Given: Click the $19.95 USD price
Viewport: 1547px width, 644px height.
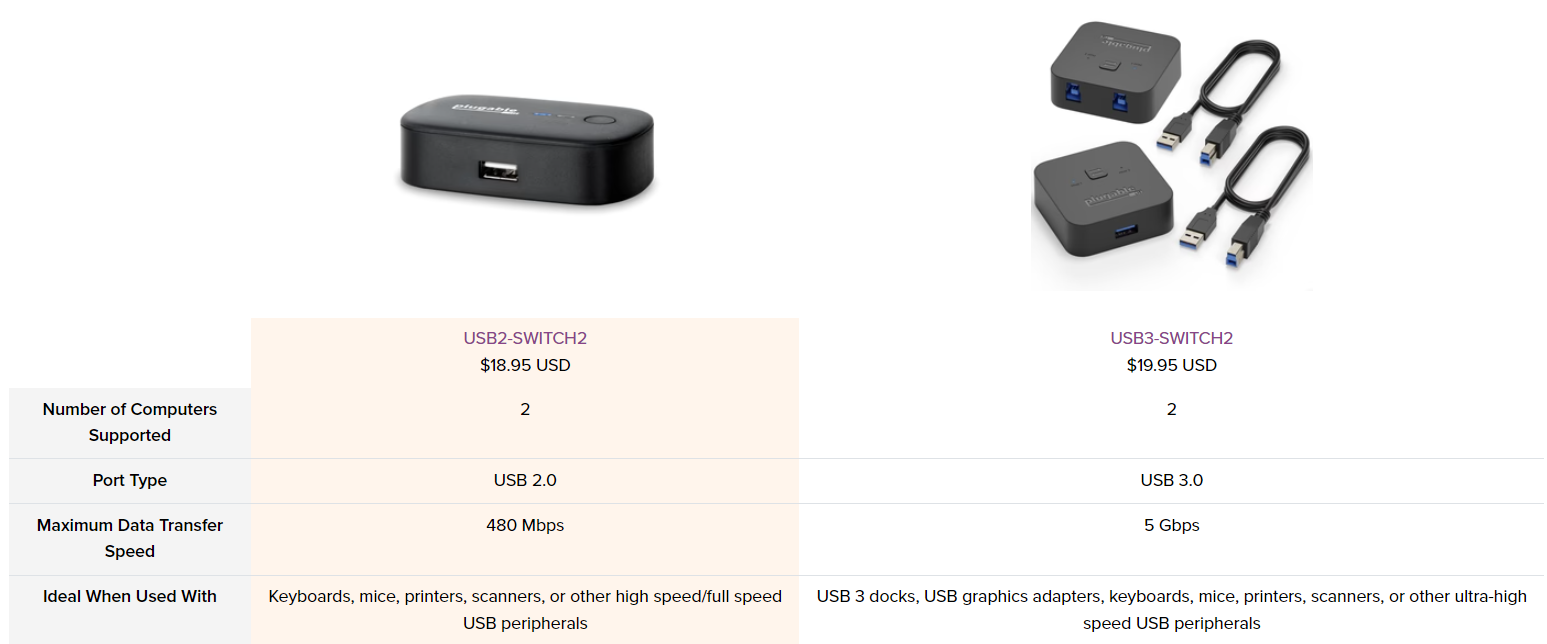Looking at the screenshot, I should click(1171, 365).
